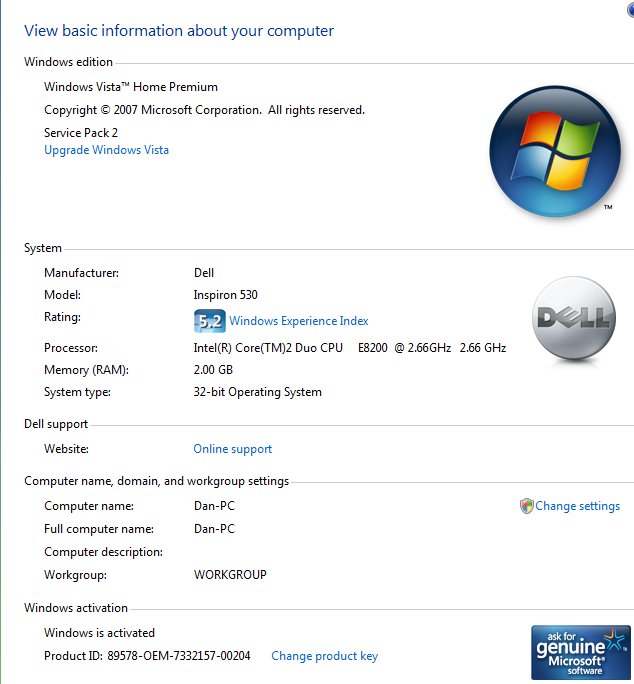Click the Dell support section header
Image resolution: width=634 pixels, height=684 pixels.
[x=56, y=424]
